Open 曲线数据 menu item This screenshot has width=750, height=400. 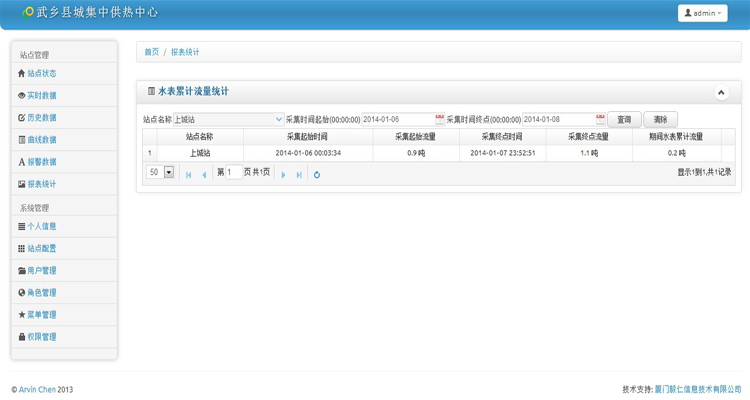click(x=42, y=140)
